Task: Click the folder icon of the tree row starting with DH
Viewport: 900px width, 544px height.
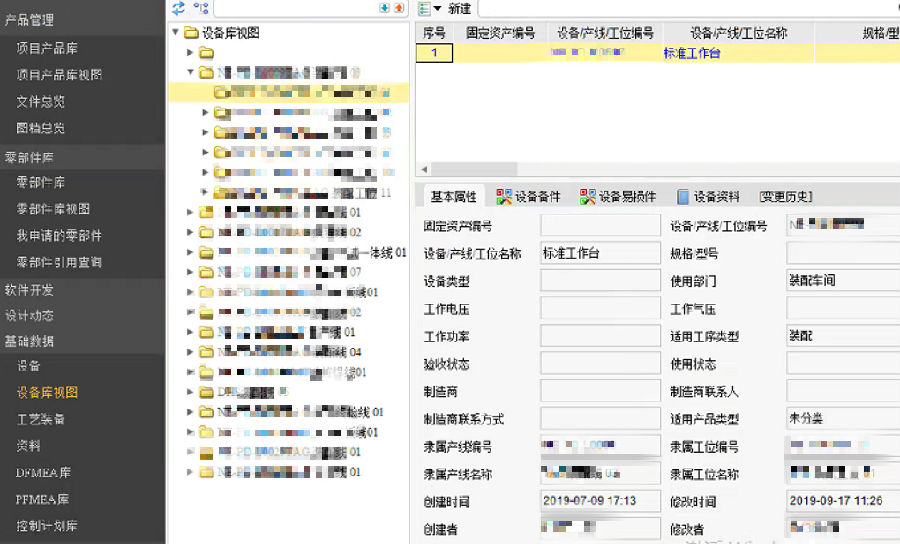Action: 206,392
